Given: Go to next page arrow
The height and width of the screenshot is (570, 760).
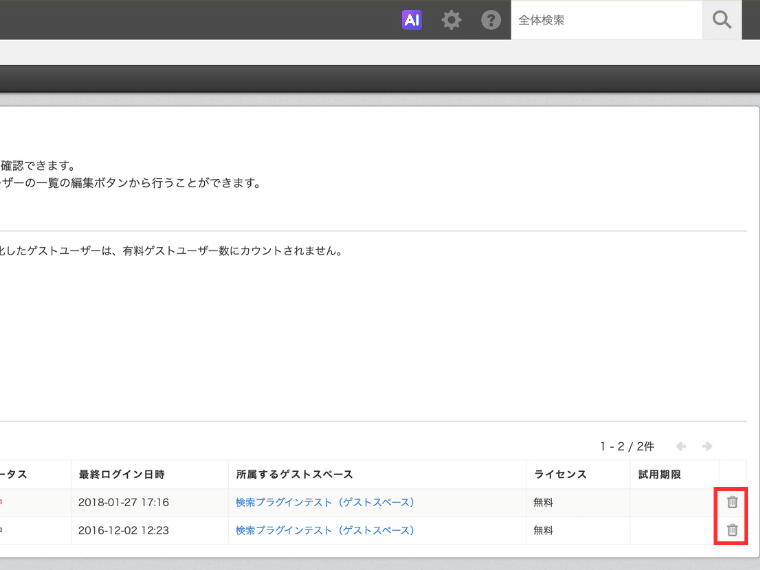Looking at the screenshot, I should click(x=707, y=446).
